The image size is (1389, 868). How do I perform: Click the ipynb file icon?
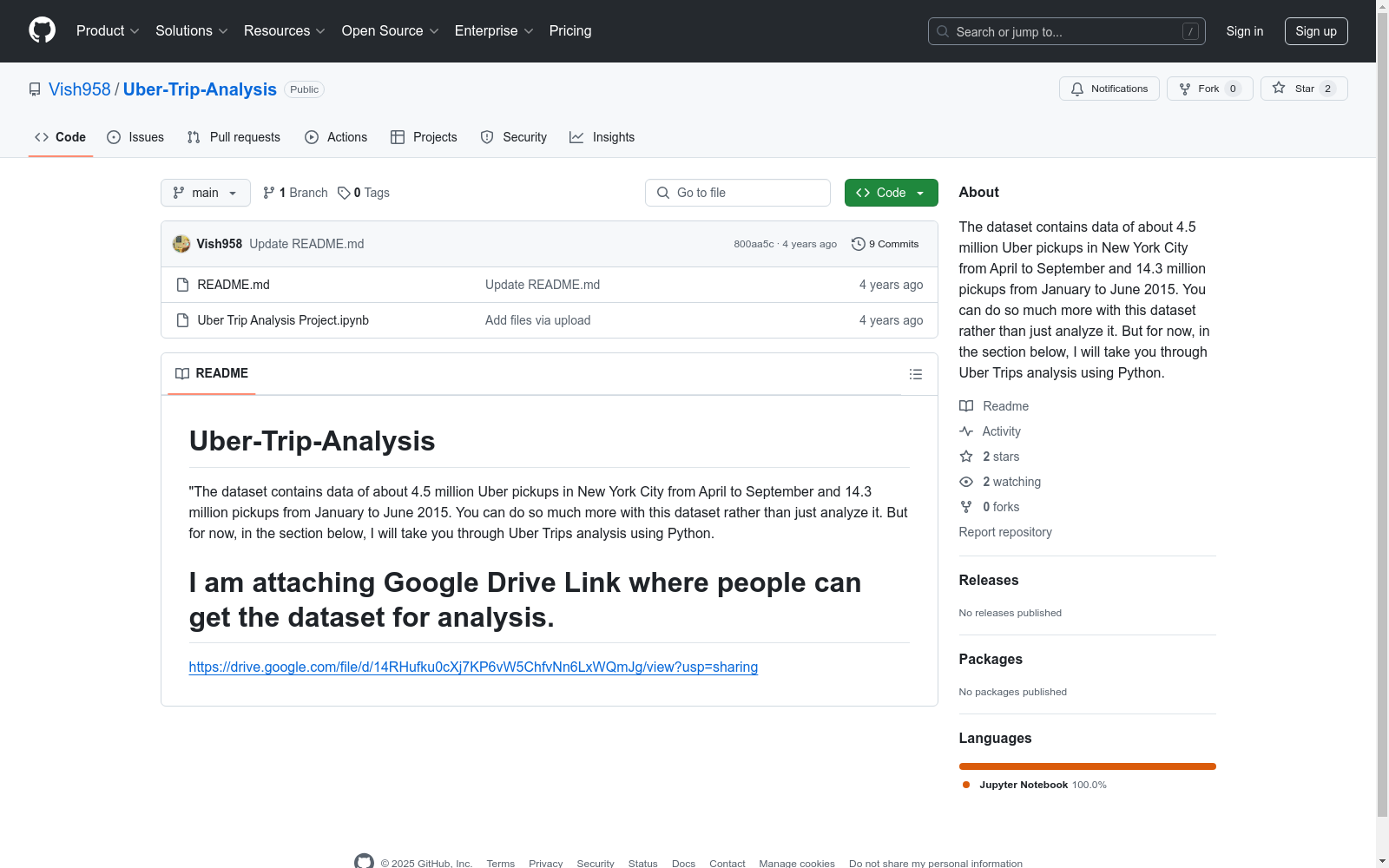[x=182, y=320]
